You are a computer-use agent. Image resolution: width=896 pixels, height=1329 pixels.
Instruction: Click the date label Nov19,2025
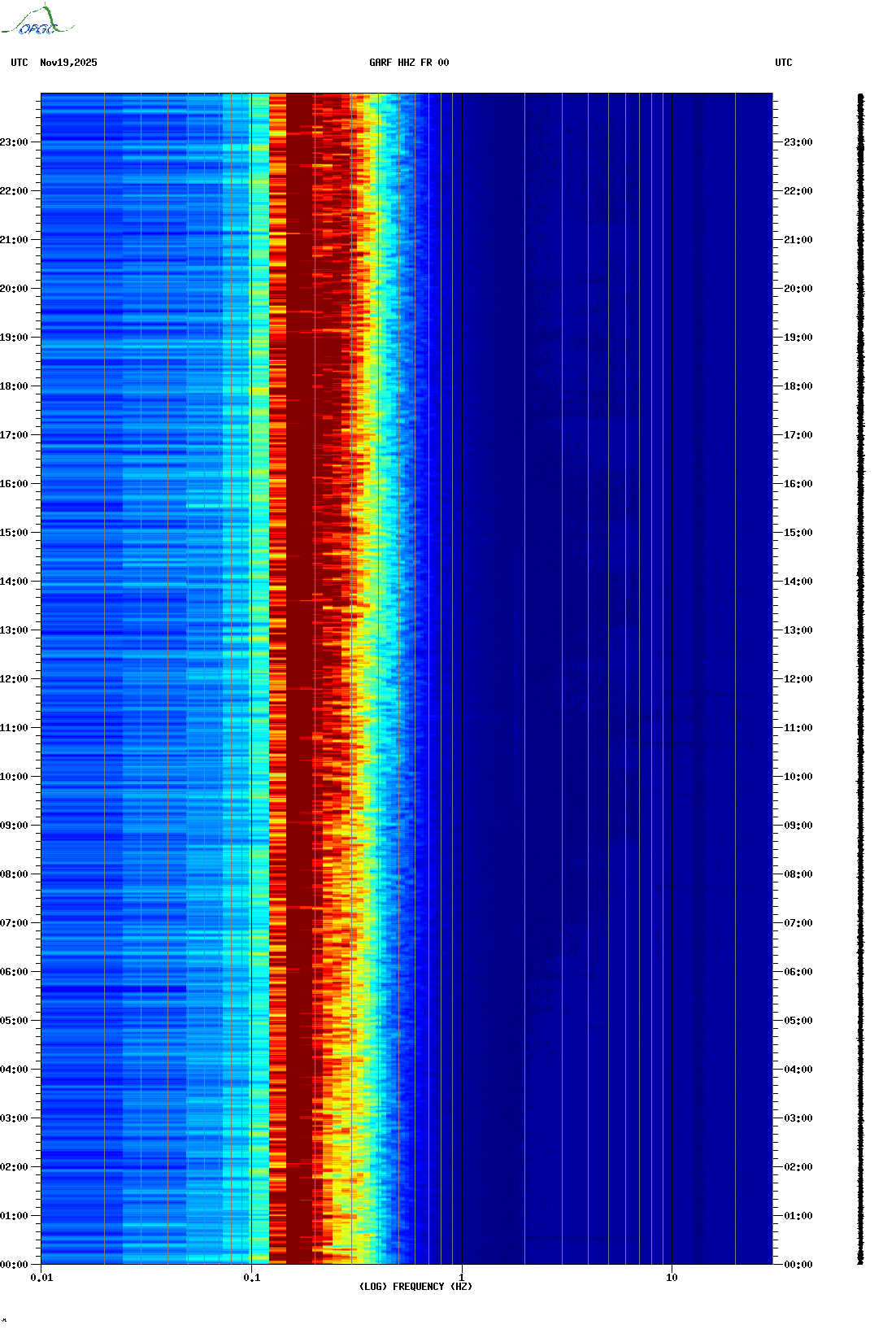[x=68, y=63]
